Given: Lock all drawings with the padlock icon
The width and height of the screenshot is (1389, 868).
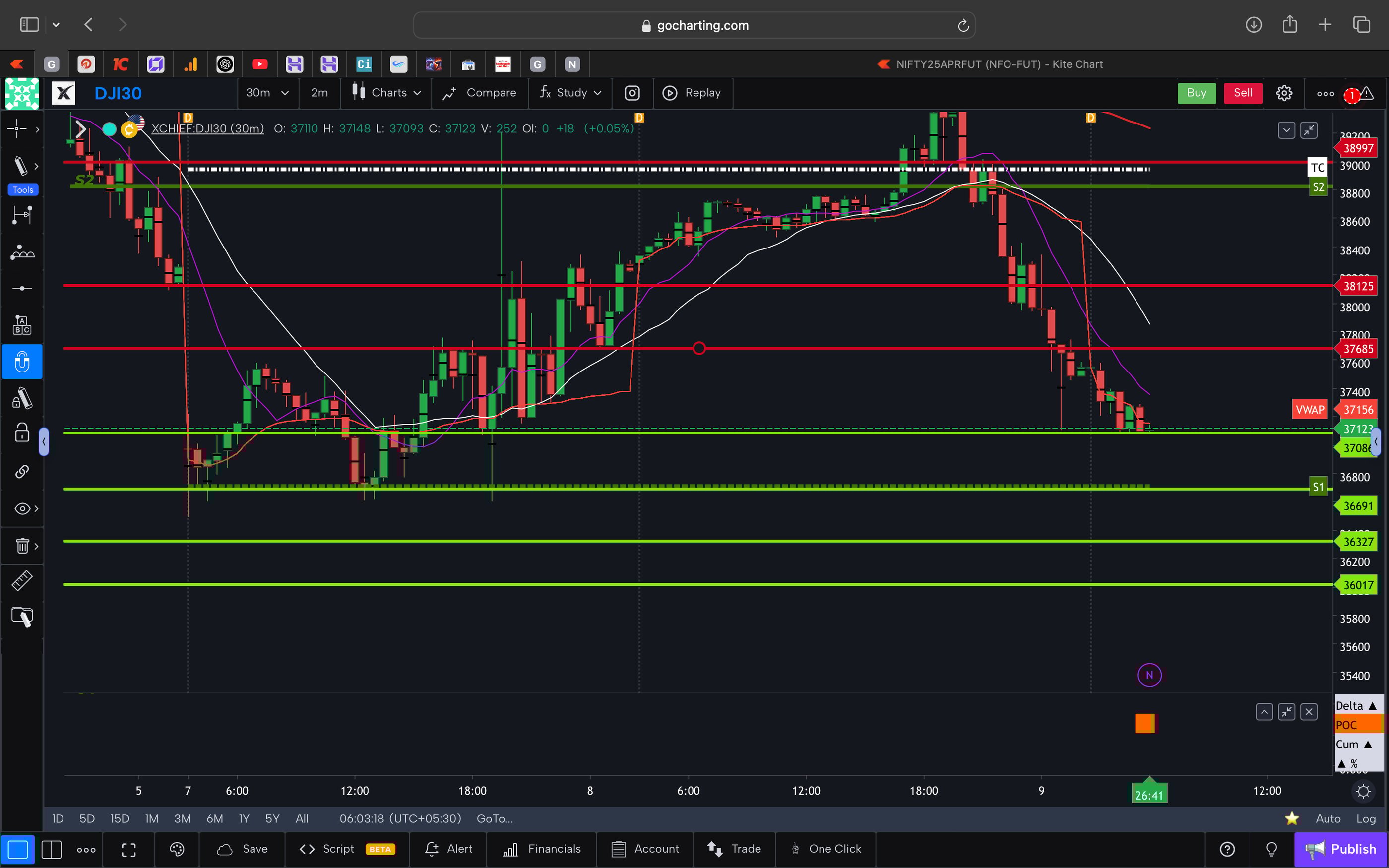Looking at the screenshot, I should click(22, 434).
